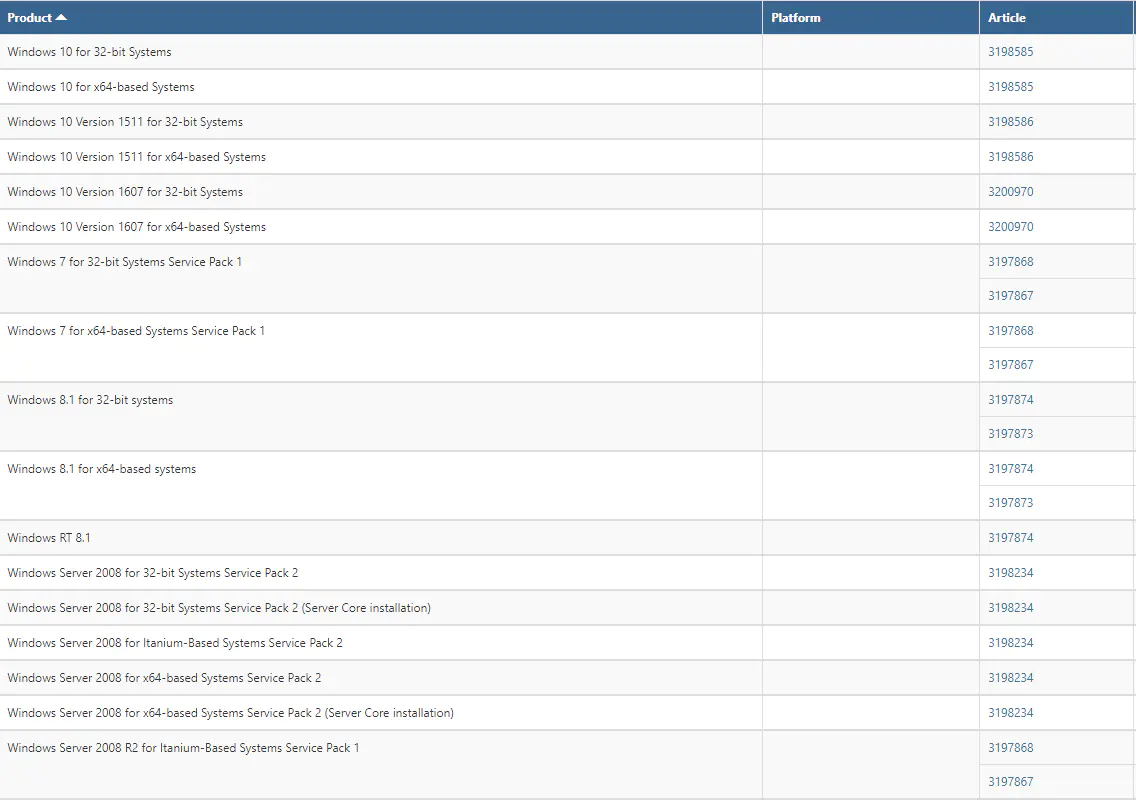Open 3198234 for Server 2008 Itanium-Based SP2 row
Image resolution: width=1136 pixels, height=800 pixels.
point(1011,643)
